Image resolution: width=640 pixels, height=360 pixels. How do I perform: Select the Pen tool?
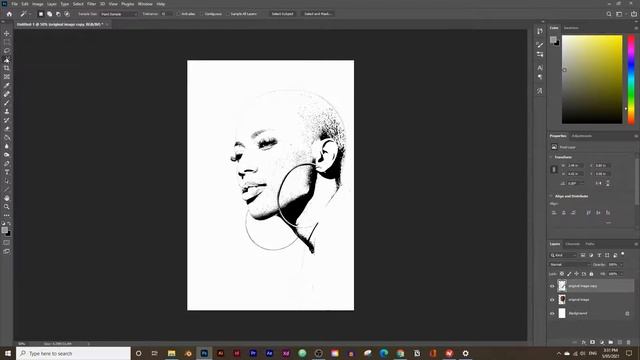[x=7, y=164]
